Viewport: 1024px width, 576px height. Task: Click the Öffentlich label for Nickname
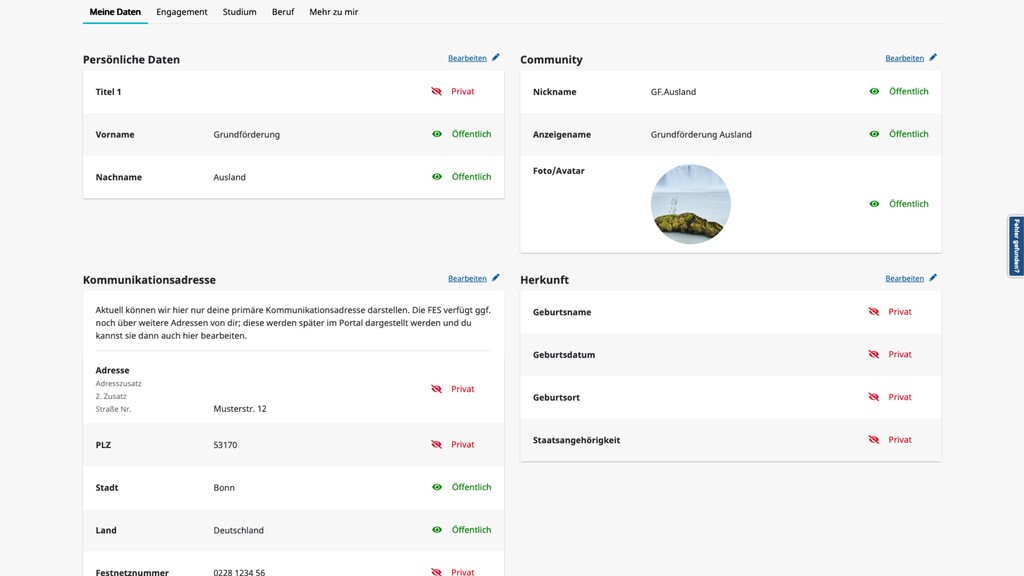[x=908, y=91]
